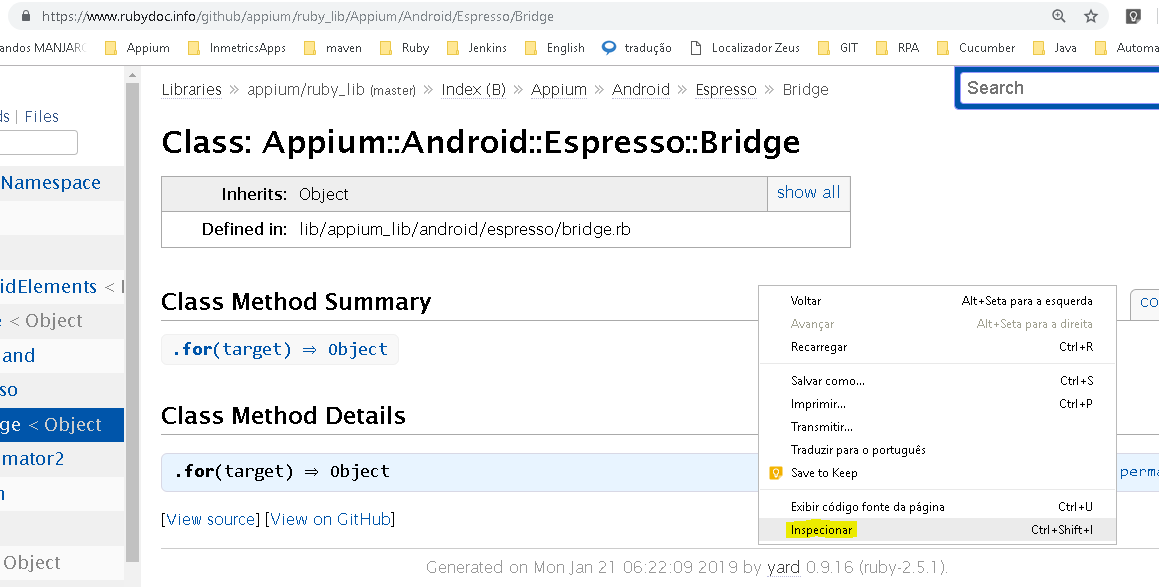
Task: Open the Index (B) breadcrumb link
Action: pos(473,89)
